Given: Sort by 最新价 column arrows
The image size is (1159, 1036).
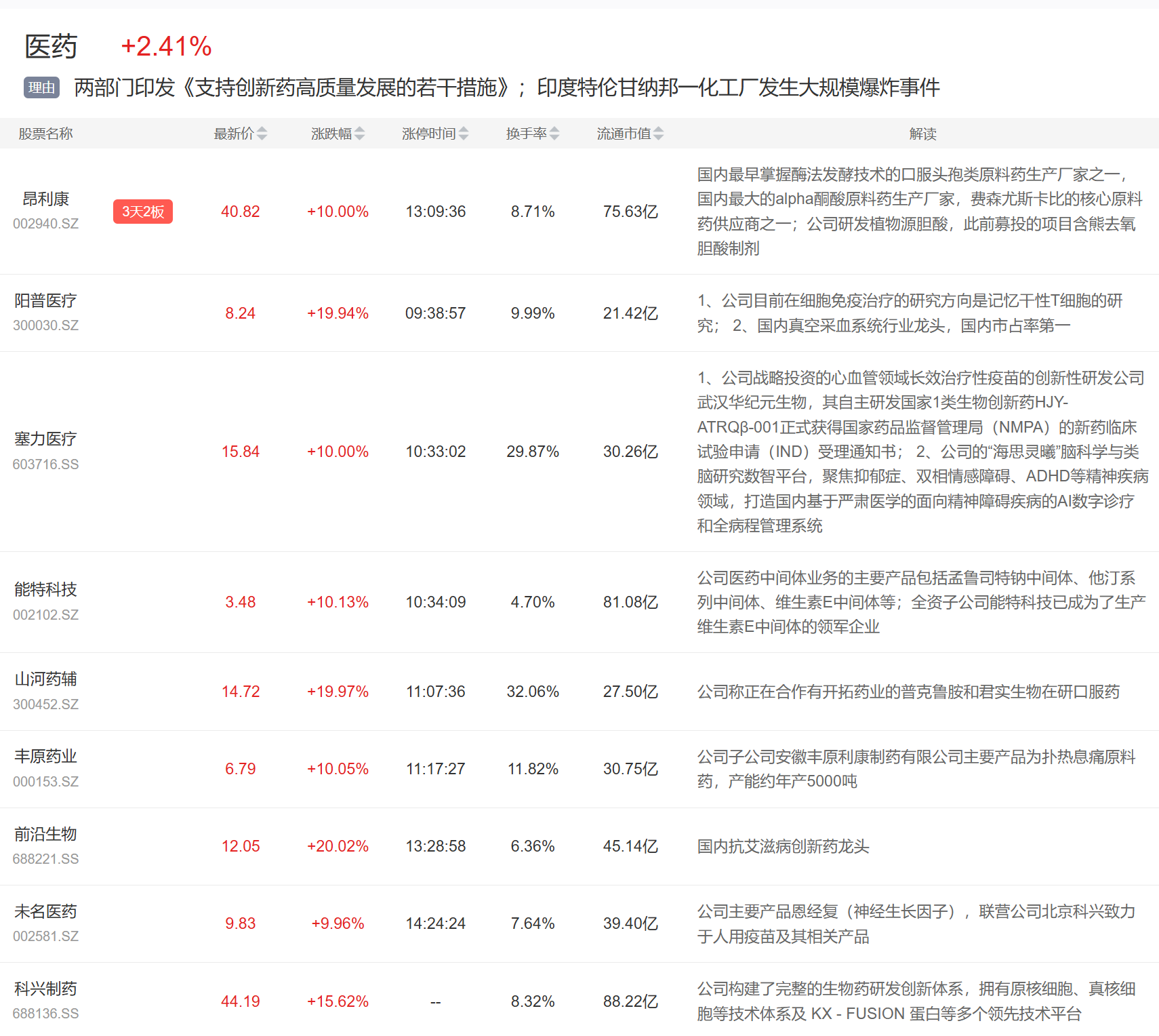Looking at the screenshot, I should (262, 134).
